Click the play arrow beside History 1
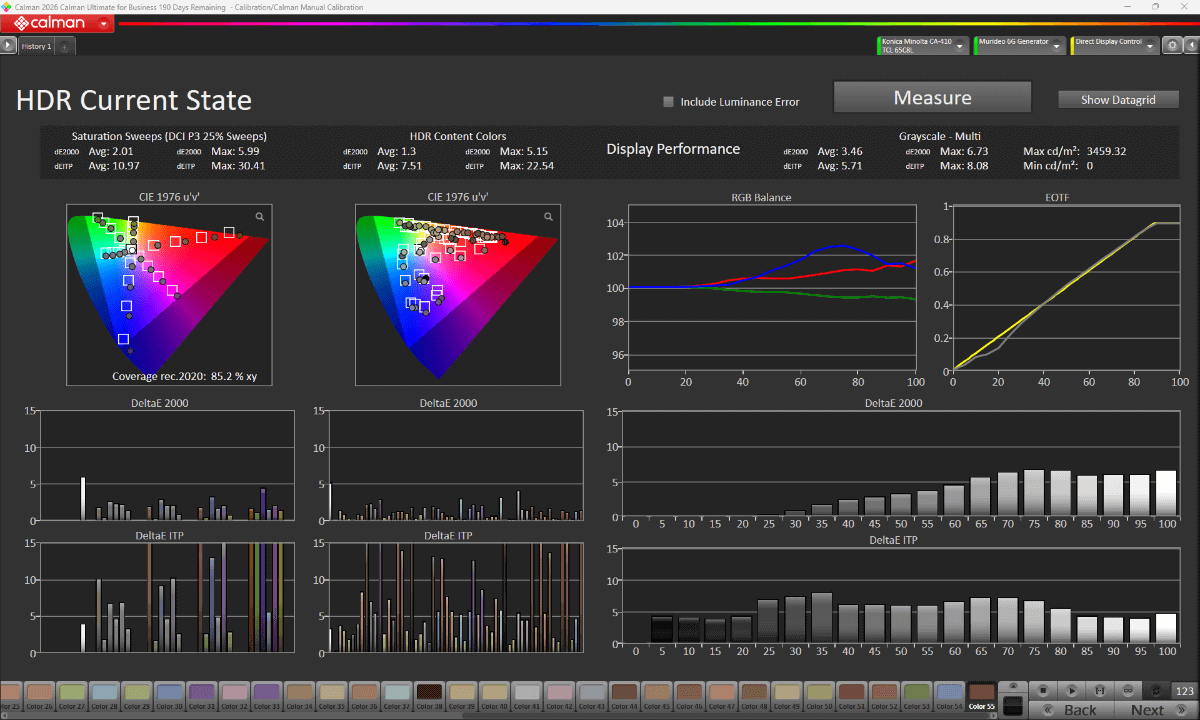Screen dimensions: 1200x720 pos(7,45)
